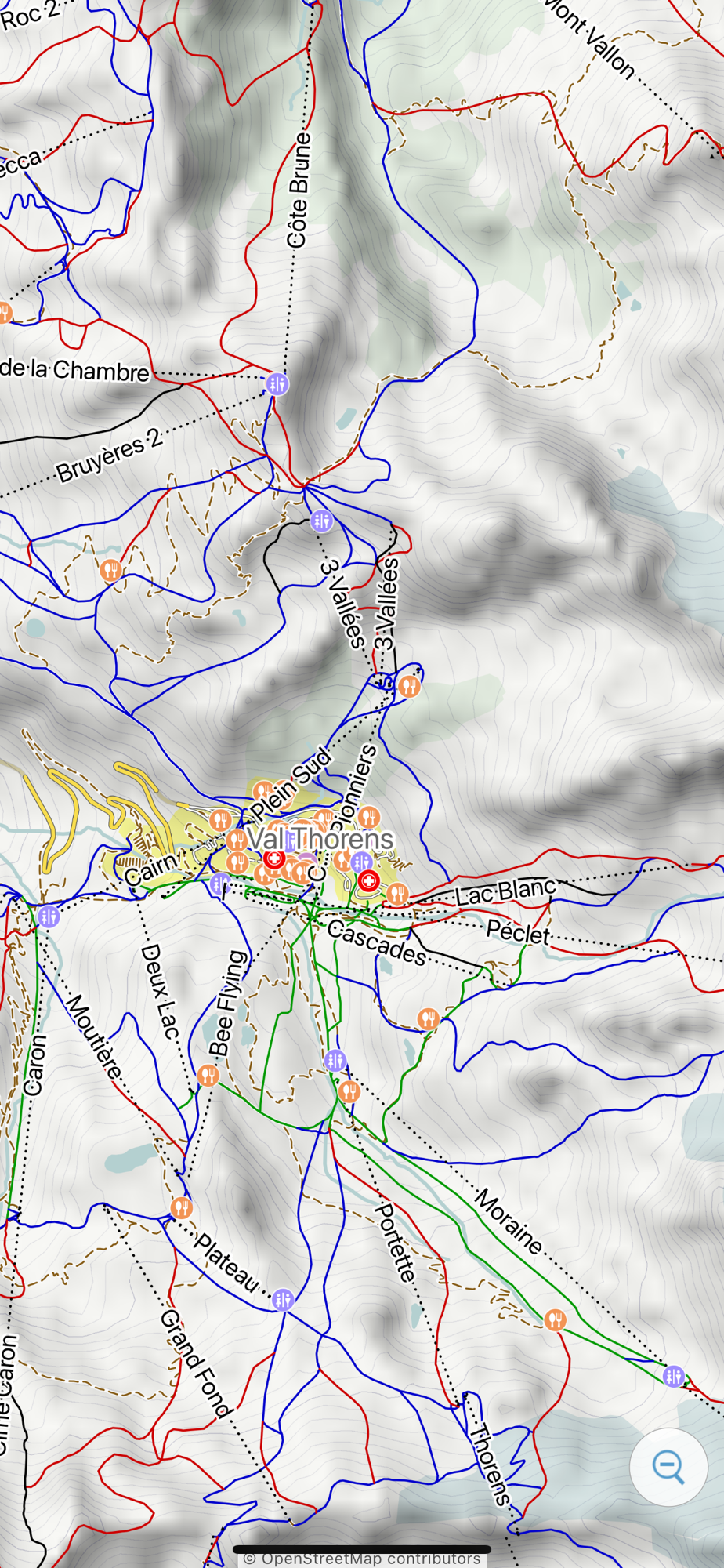724x1568 pixels.
Task: Open the restaurant icon just below Portette lift station
Action: coord(349,1091)
